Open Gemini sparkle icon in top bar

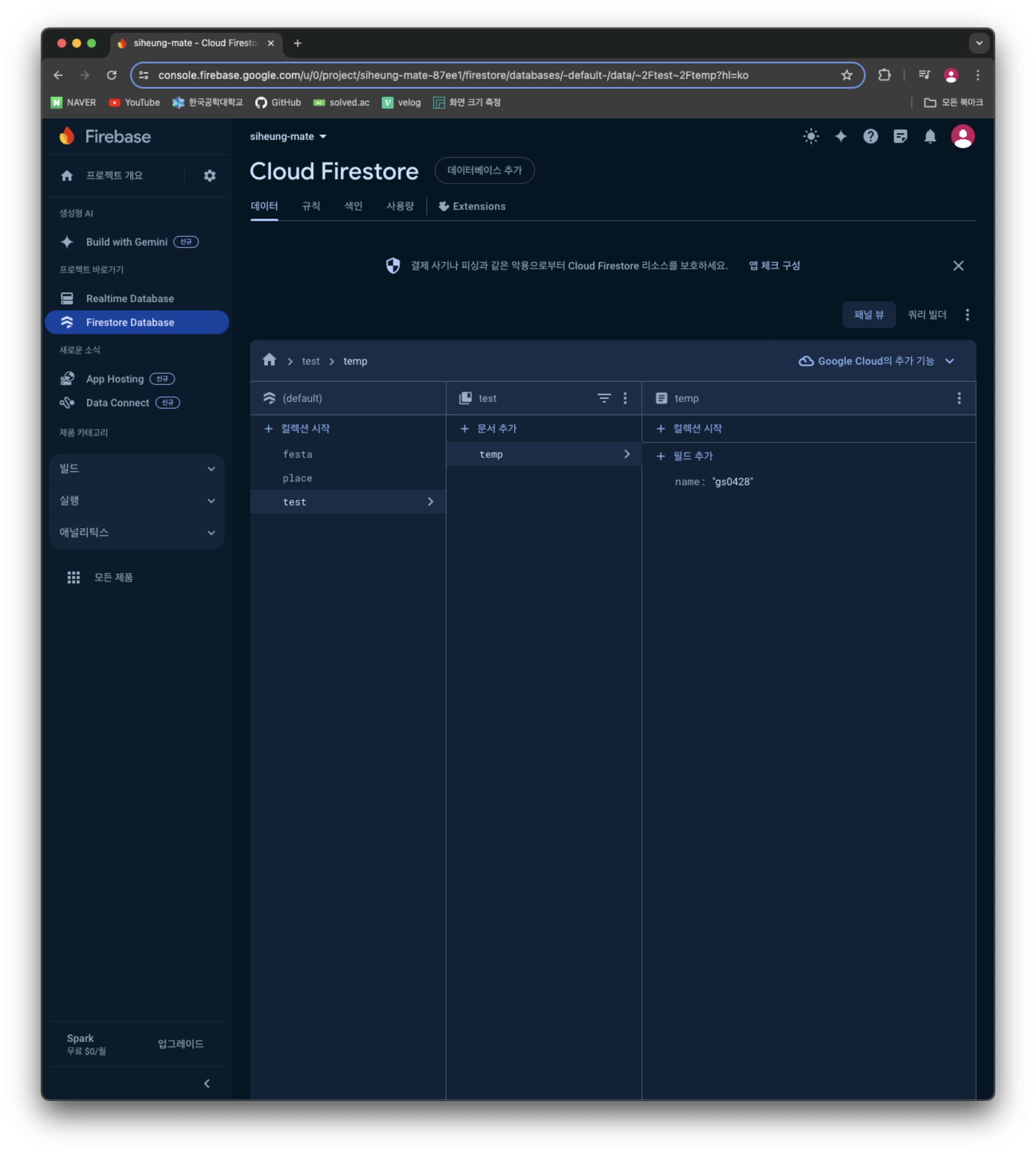pyautogui.click(x=840, y=136)
